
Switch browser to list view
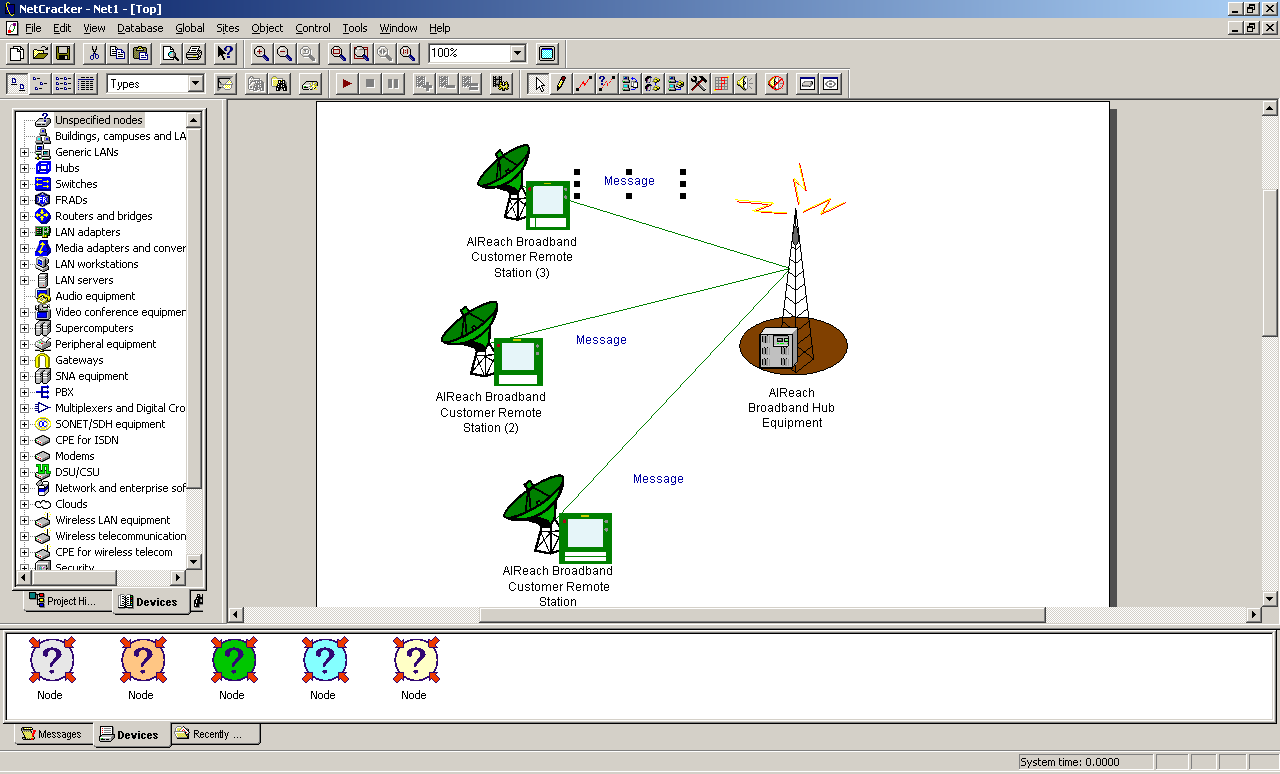63,84
